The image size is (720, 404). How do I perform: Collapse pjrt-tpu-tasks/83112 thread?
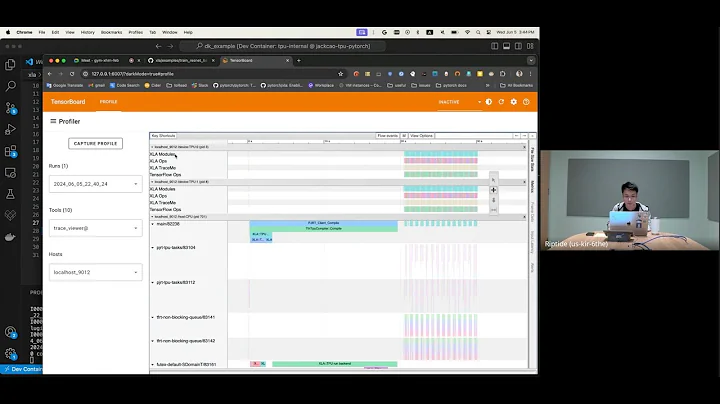point(153,282)
